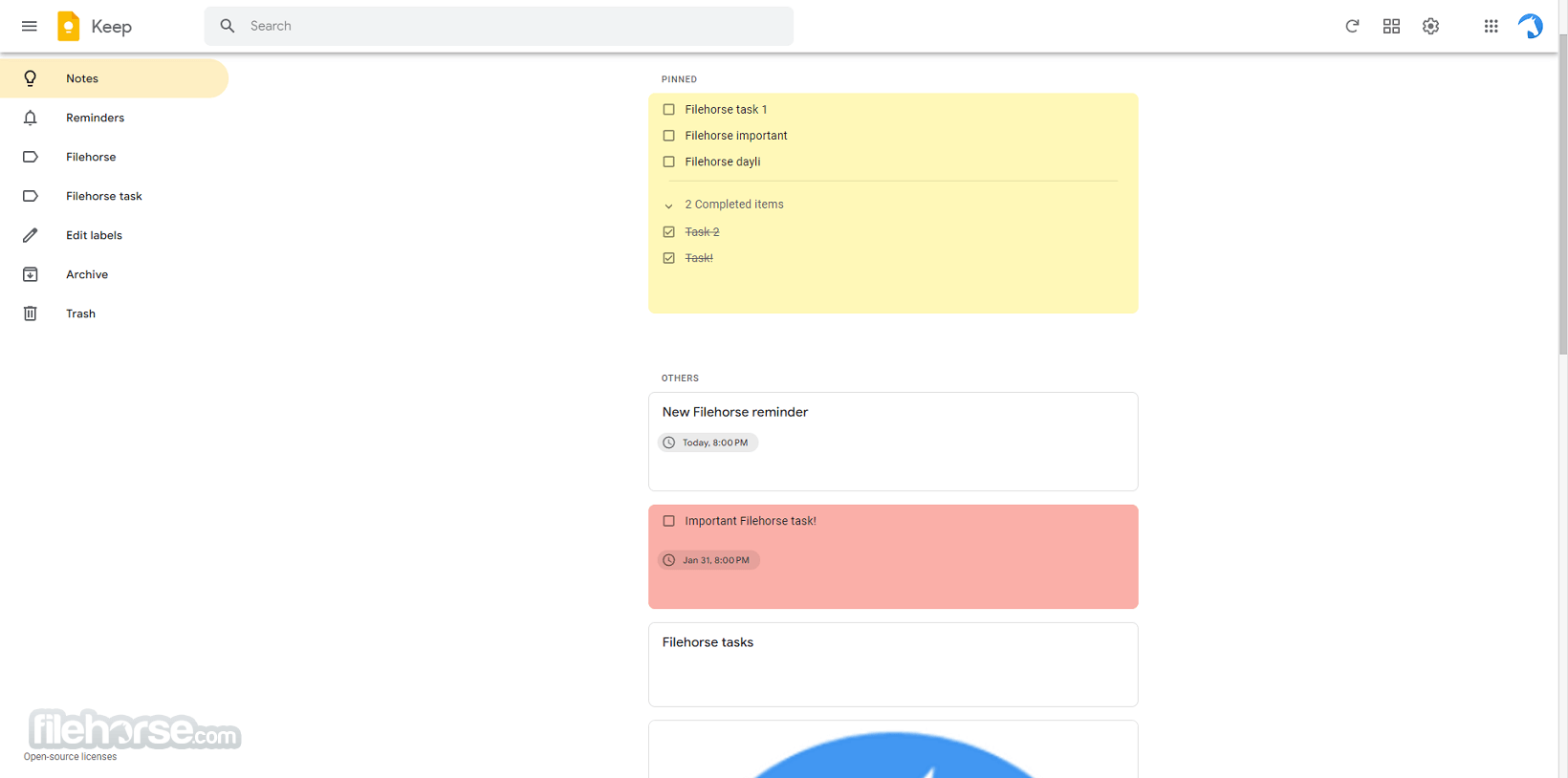Click the struck-through 'Task 2' text
Screen dimensions: 1568x778
click(x=702, y=232)
